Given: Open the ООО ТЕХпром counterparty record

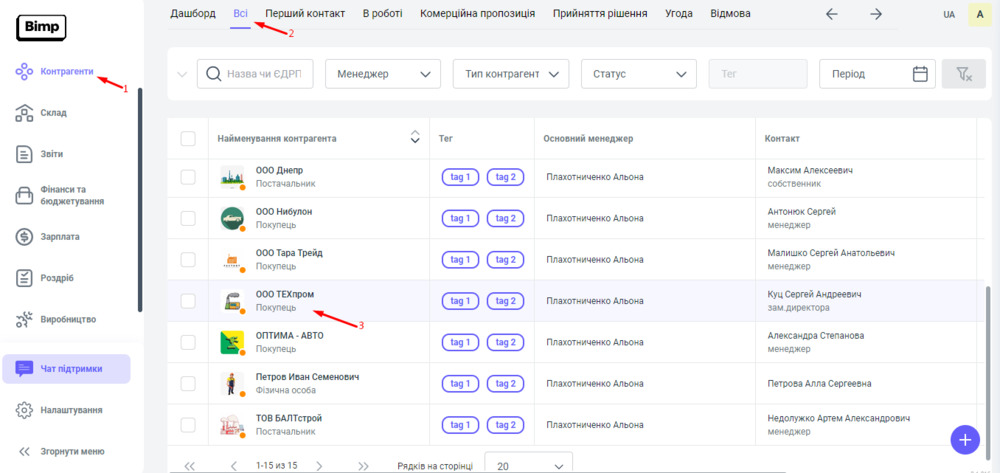Looking at the screenshot, I should pyautogui.click(x=285, y=294).
